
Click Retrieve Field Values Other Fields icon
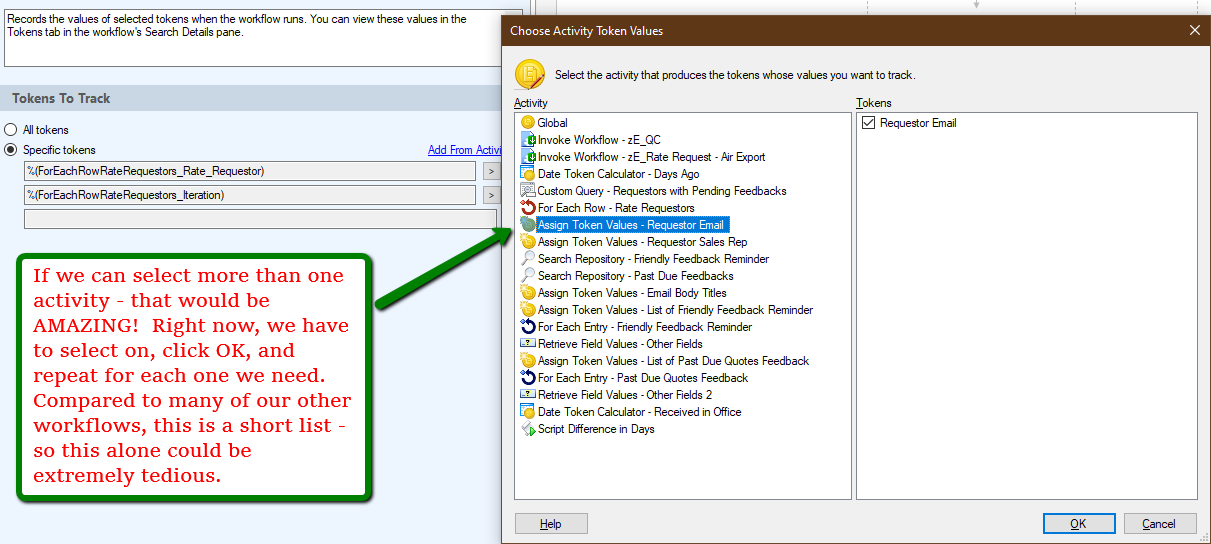(x=527, y=344)
